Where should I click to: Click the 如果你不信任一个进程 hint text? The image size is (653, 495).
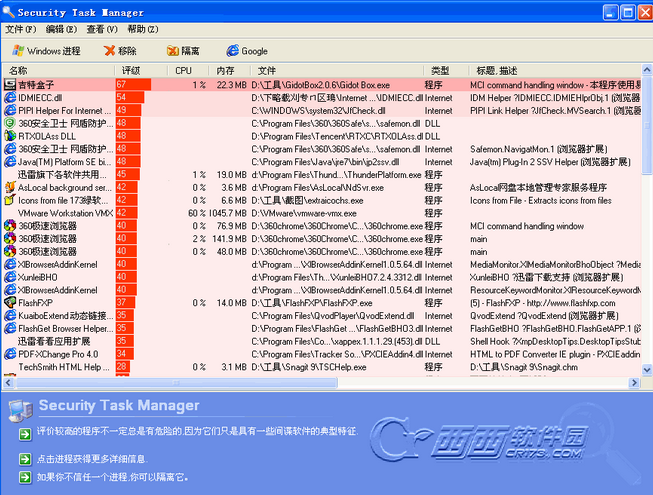tap(112, 477)
